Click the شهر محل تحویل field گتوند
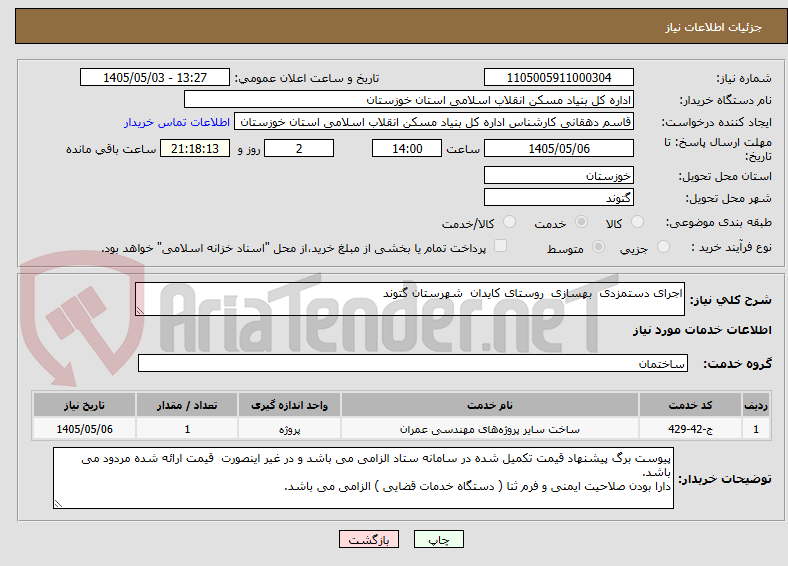 (x=558, y=197)
